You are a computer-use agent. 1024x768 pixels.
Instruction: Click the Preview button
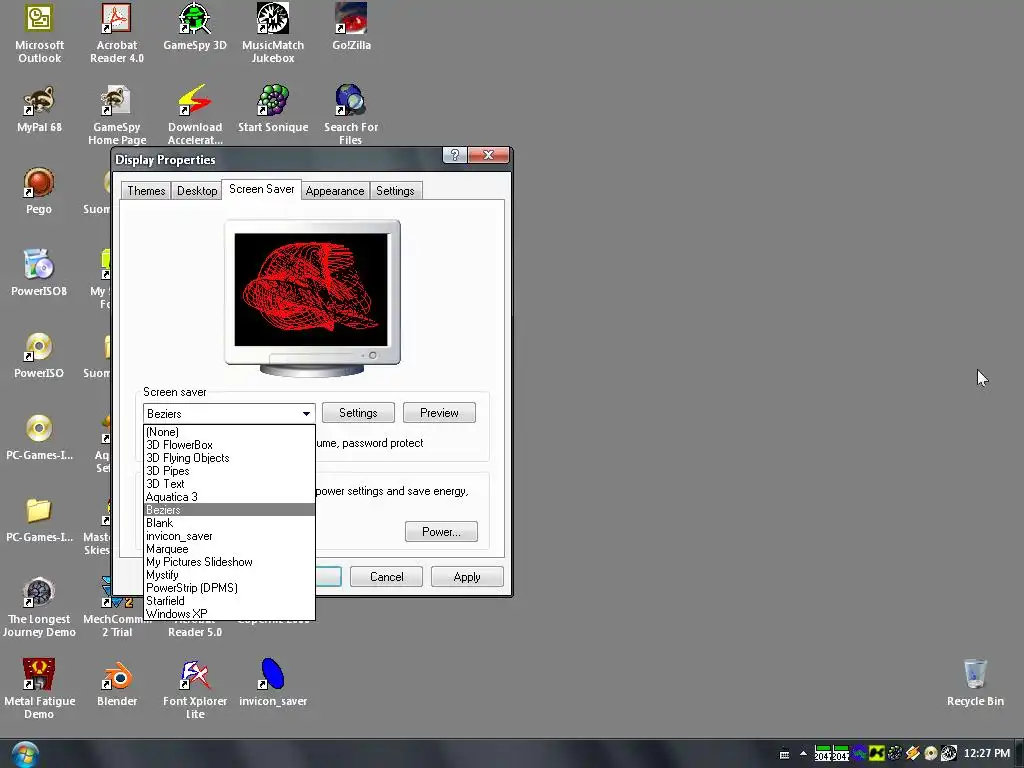[439, 413]
